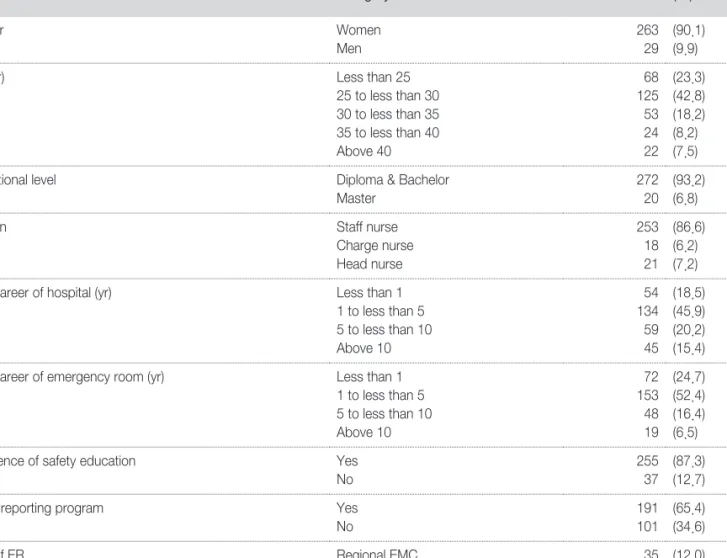This screenshot has width=727, height=558.
Task: Select the 'Staff nurse' position row
Action: (367, 227)
